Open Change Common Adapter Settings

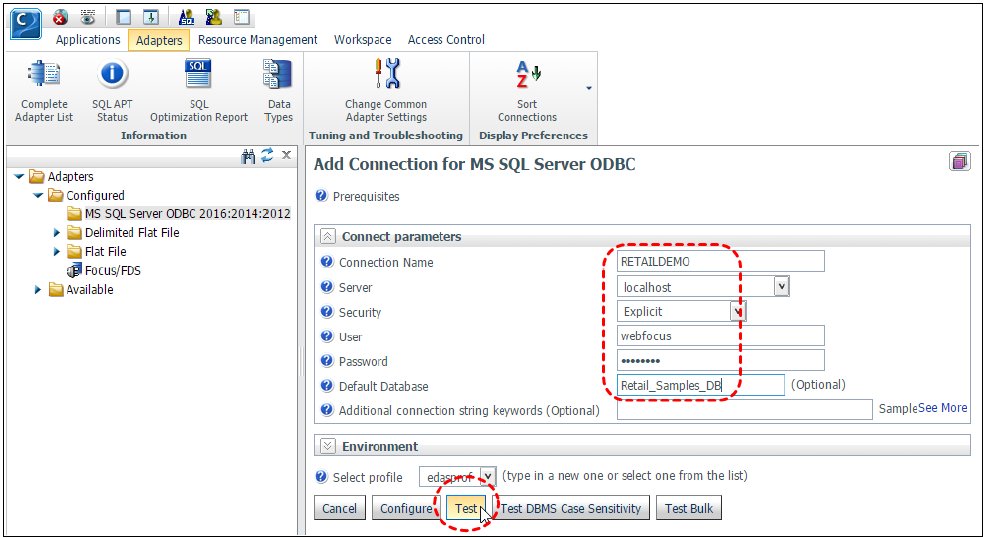point(386,92)
